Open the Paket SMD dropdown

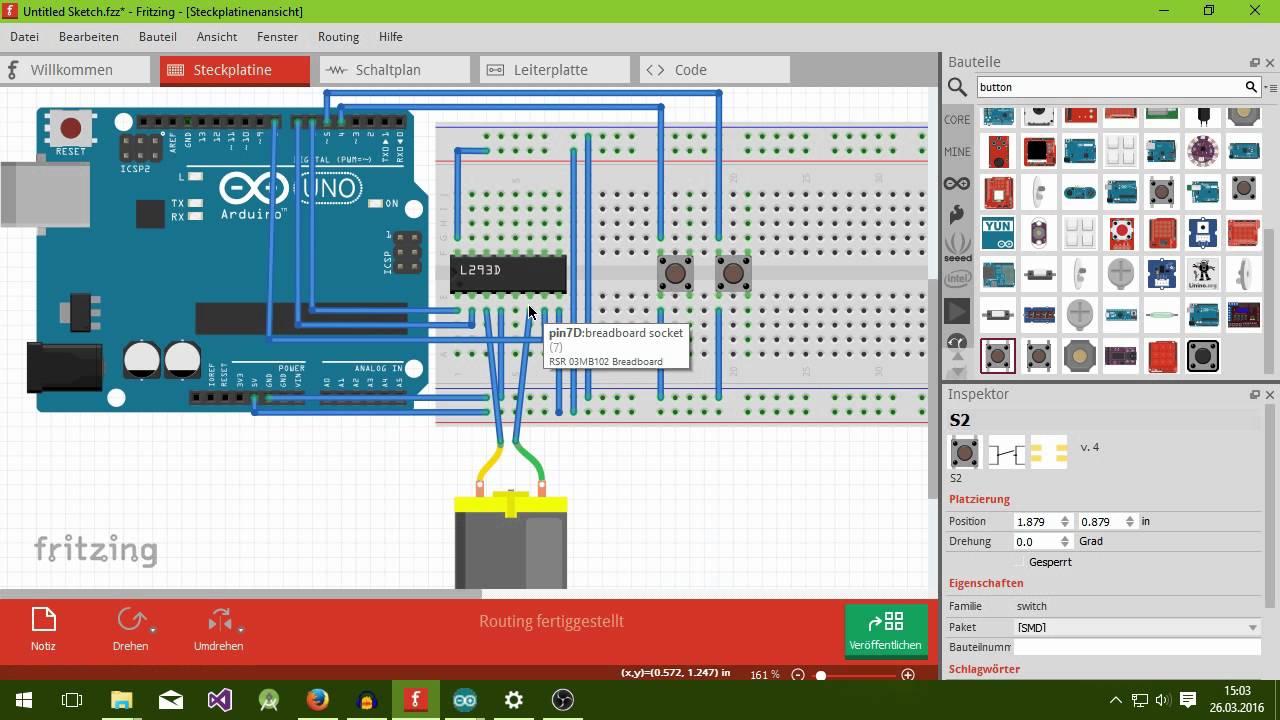pos(1137,627)
